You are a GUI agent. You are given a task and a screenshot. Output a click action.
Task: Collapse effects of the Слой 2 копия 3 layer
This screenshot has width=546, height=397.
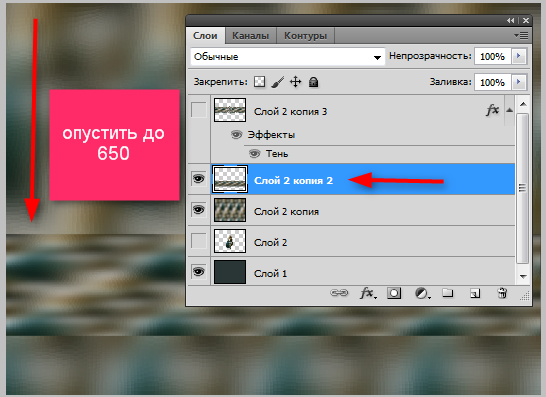tap(509, 110)
